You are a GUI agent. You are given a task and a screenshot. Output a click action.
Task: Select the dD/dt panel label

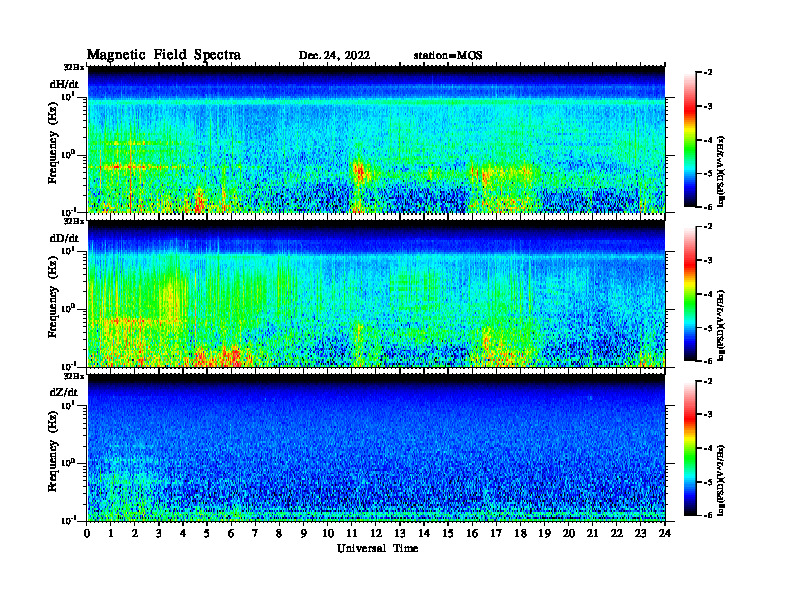tap(64, 238)
